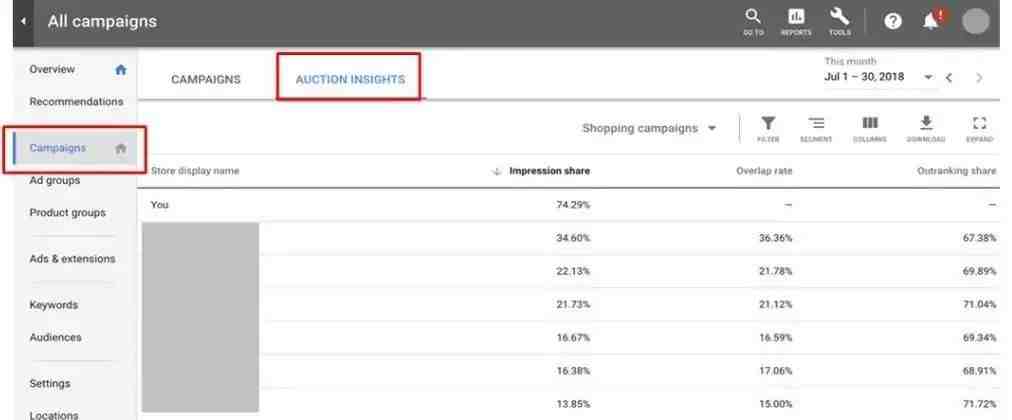
Task: Click the Filter funnel icon
Action: click(768, 129)
